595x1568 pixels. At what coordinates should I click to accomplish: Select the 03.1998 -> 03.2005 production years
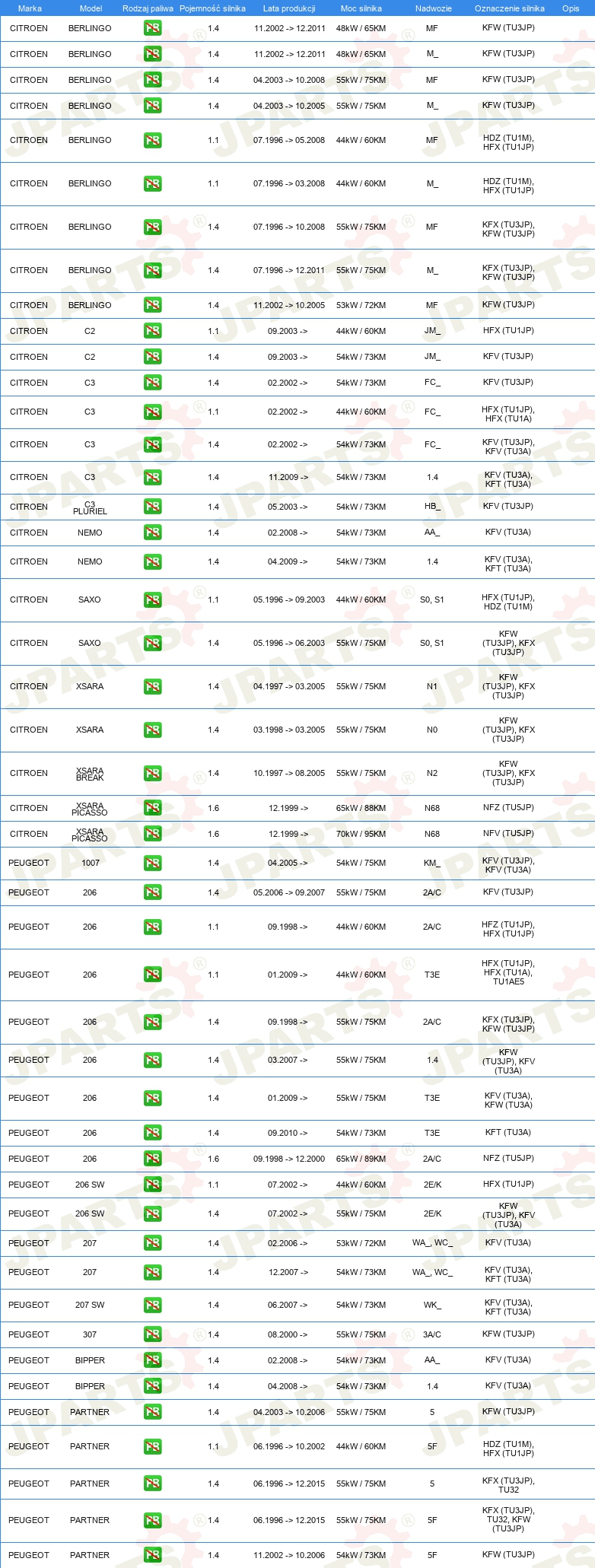click(289, 730)
